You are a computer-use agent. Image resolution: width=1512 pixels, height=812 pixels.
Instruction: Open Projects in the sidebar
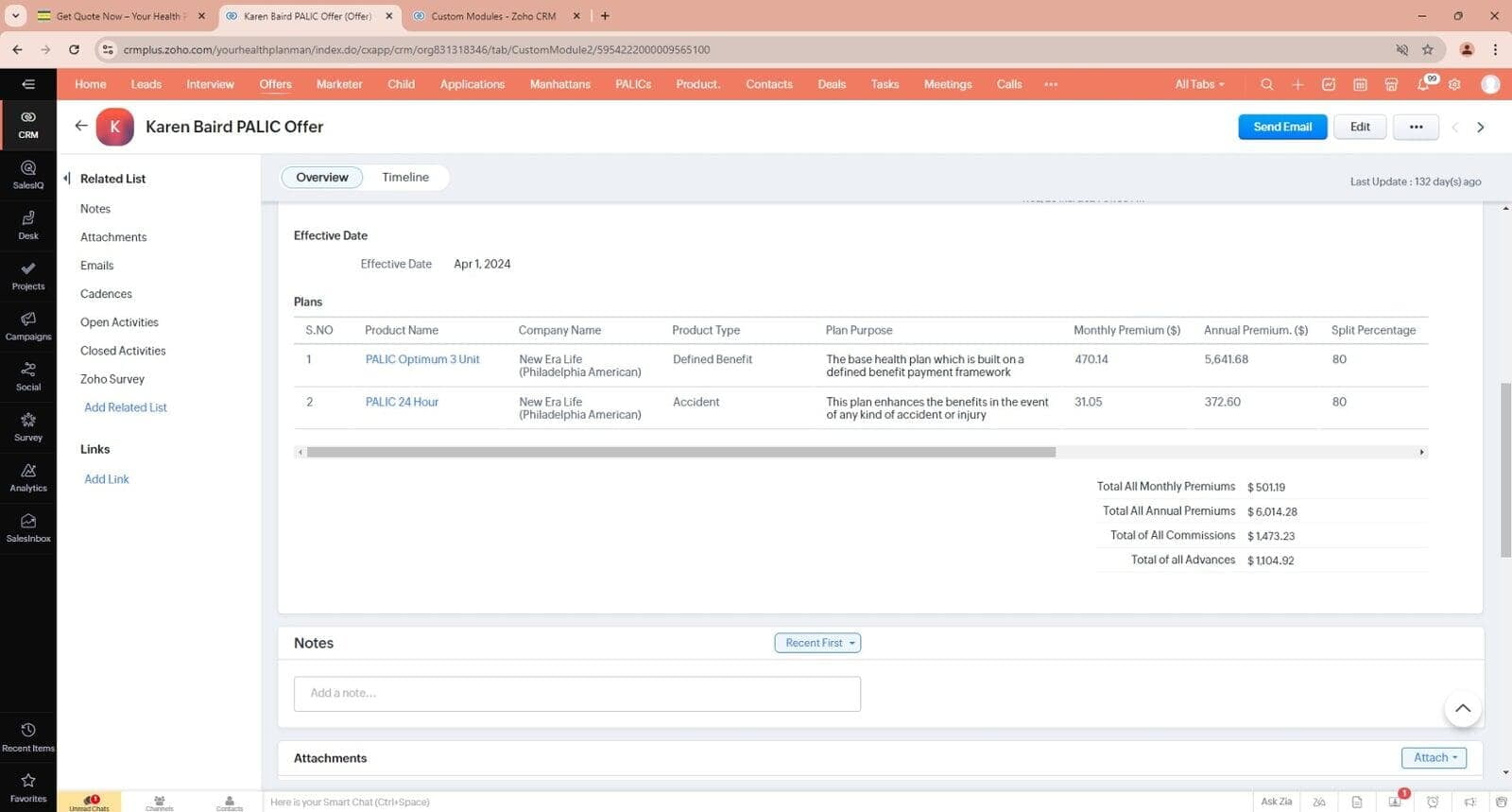pos(28,275)
